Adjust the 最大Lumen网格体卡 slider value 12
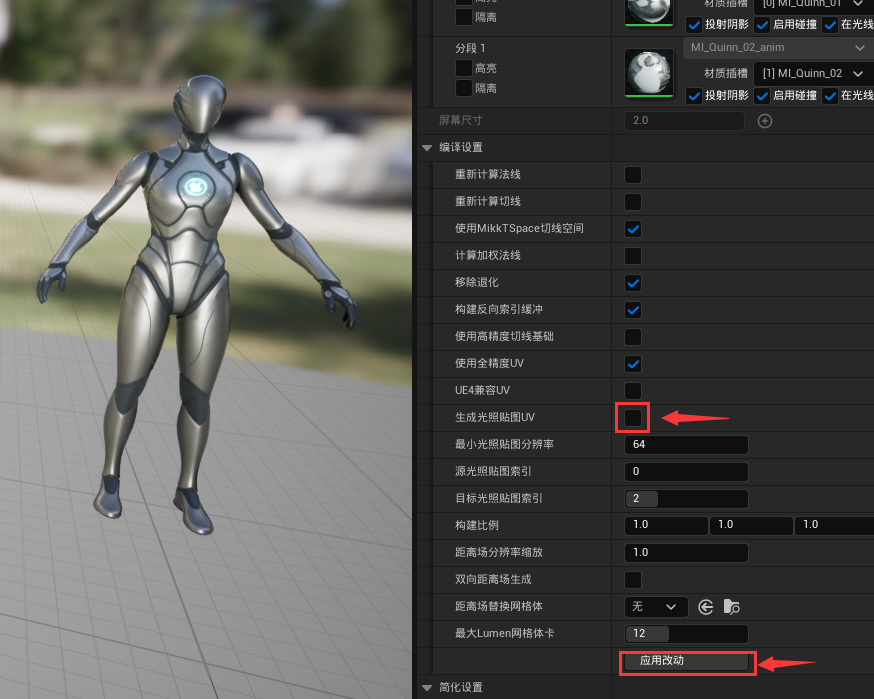Screen dimensions: 874x699 [686, 634]
